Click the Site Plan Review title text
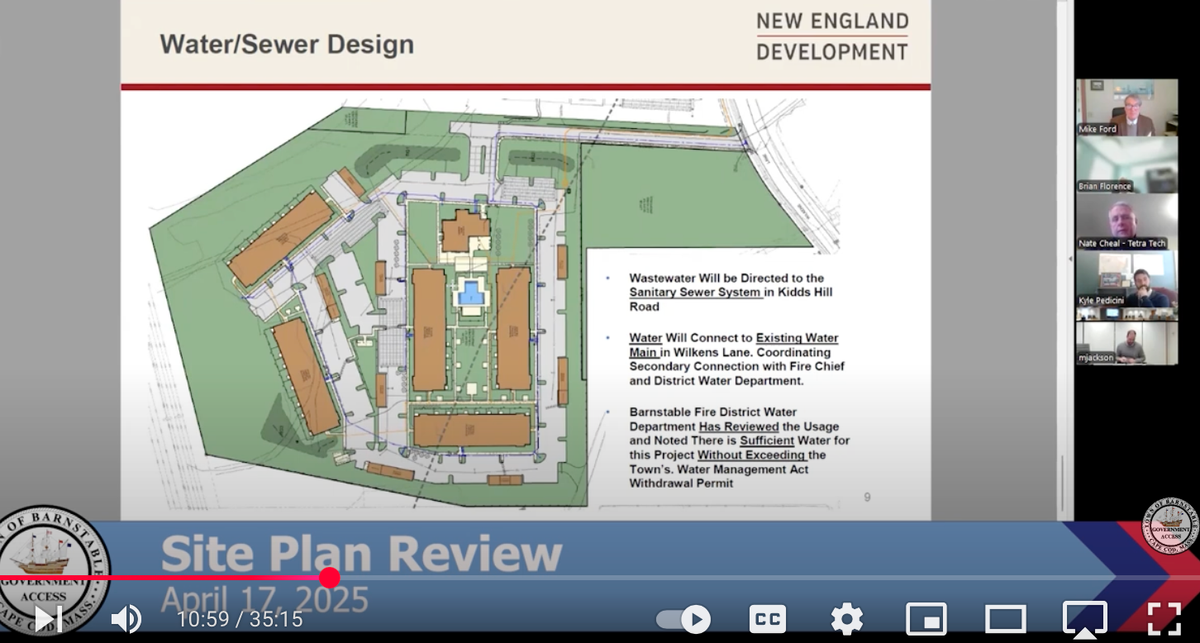Viewport: 1200px width, 643px height. (361, 554)
